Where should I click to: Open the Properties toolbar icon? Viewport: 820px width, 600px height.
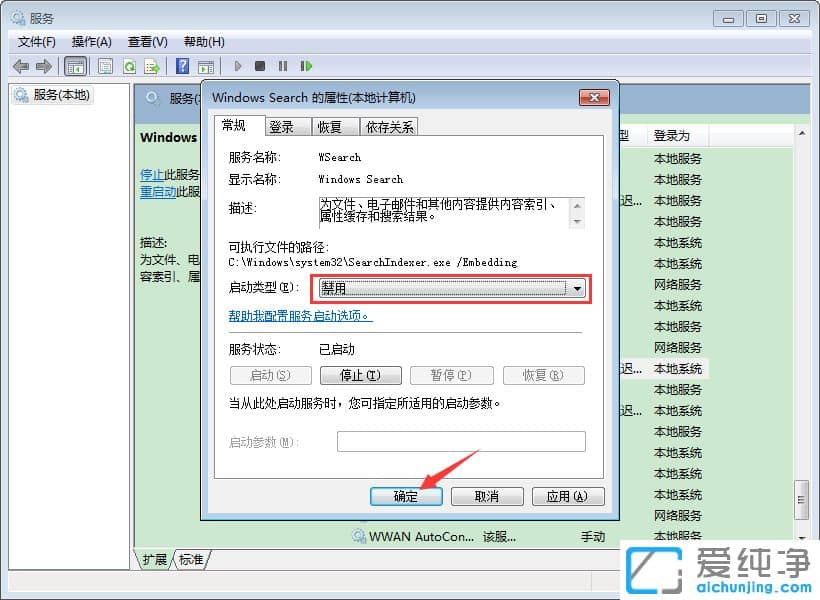pyautogui.click(x=106, y=66)
